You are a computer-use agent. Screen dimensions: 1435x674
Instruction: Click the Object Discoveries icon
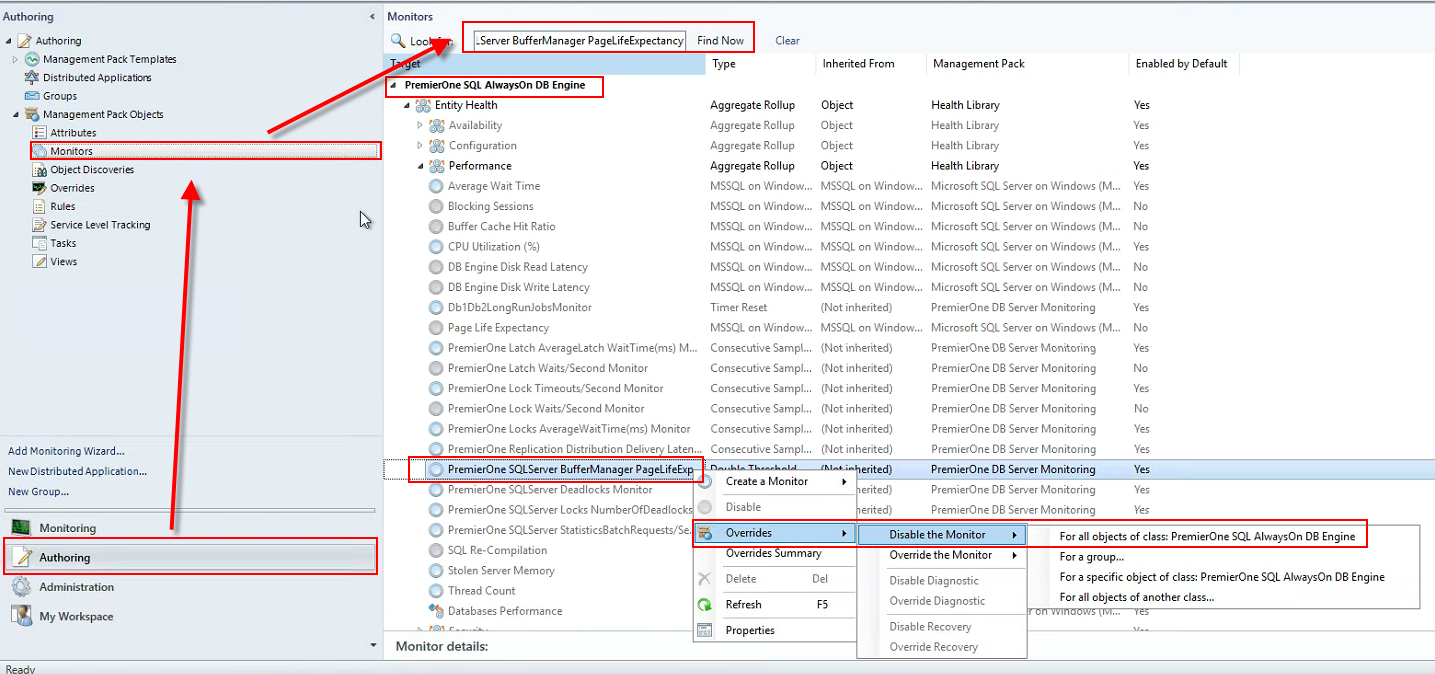tap(40, 170)
